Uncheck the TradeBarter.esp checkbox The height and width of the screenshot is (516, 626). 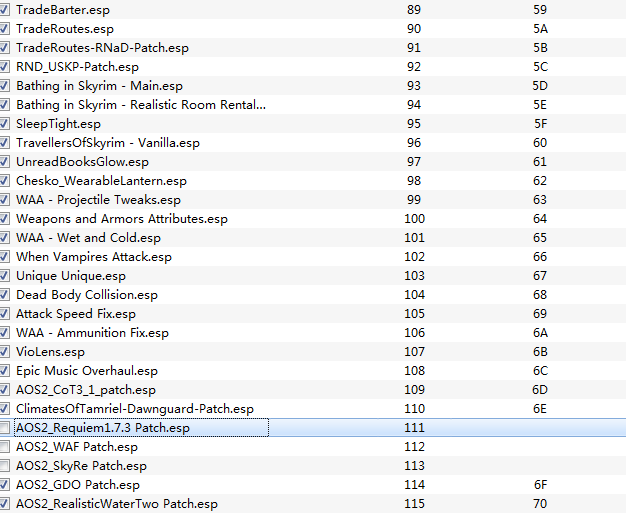pyautogui.click(x=4, y=10)
